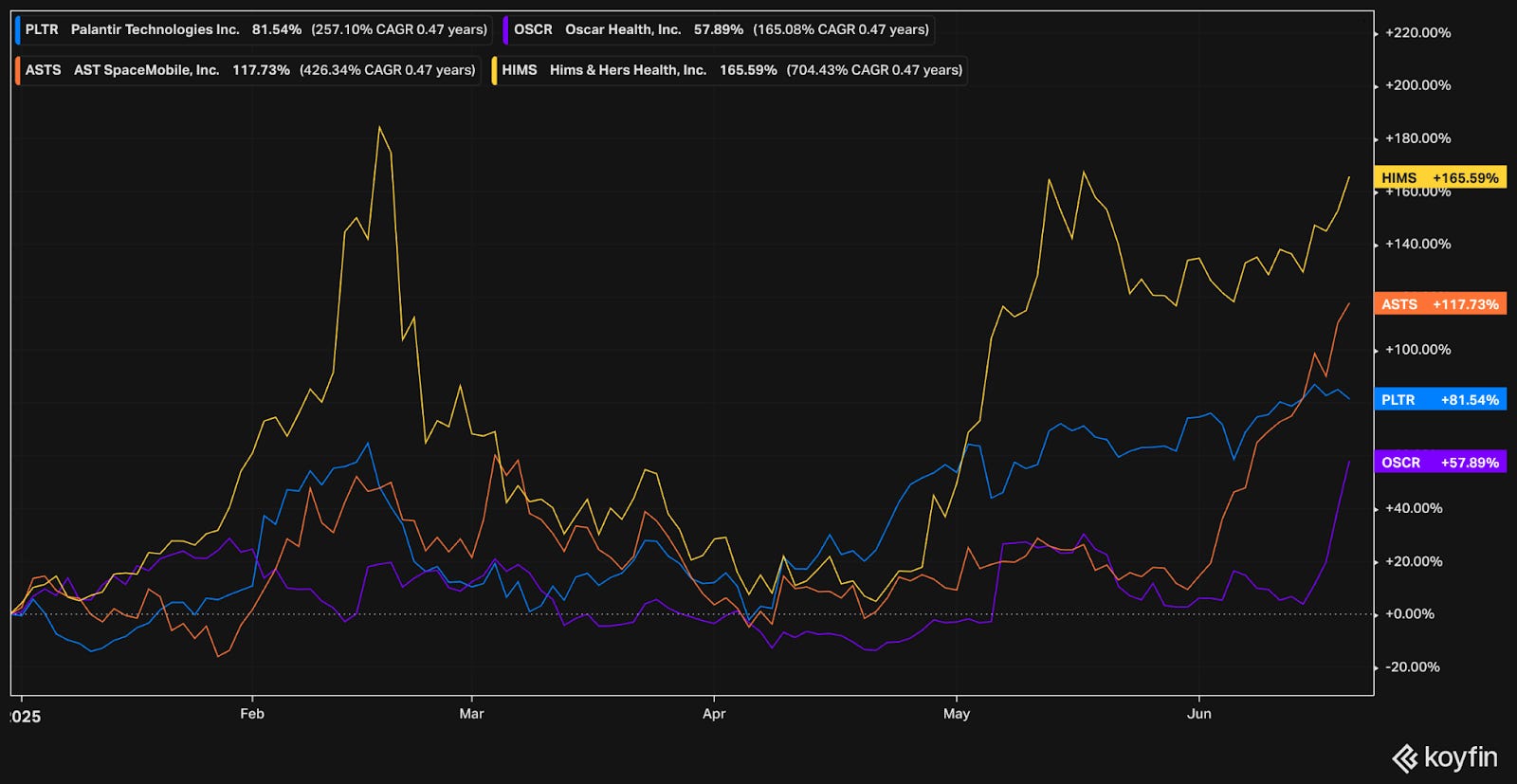1517x784 pixels.
Task: Click the yellow HIMS color bar in legend
Action: (495, 70)
